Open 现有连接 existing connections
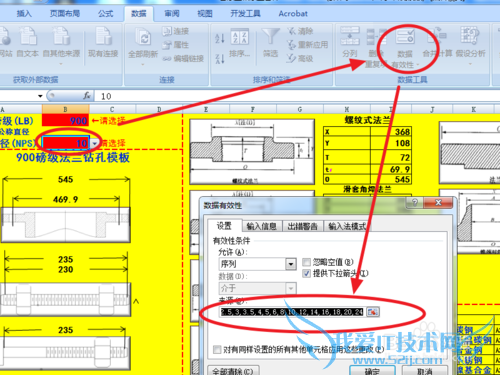Screen dimensions: 500x375 coord(103,42)
